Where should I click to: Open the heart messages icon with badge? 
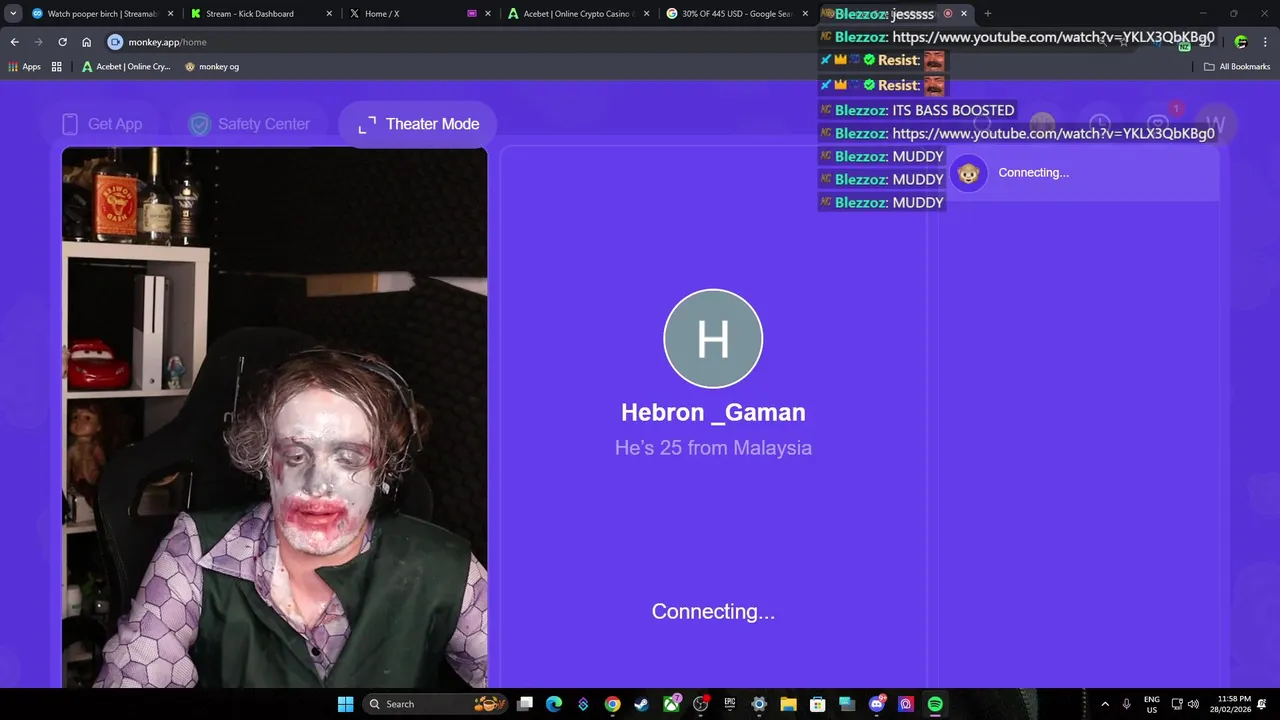[1158, 124]
